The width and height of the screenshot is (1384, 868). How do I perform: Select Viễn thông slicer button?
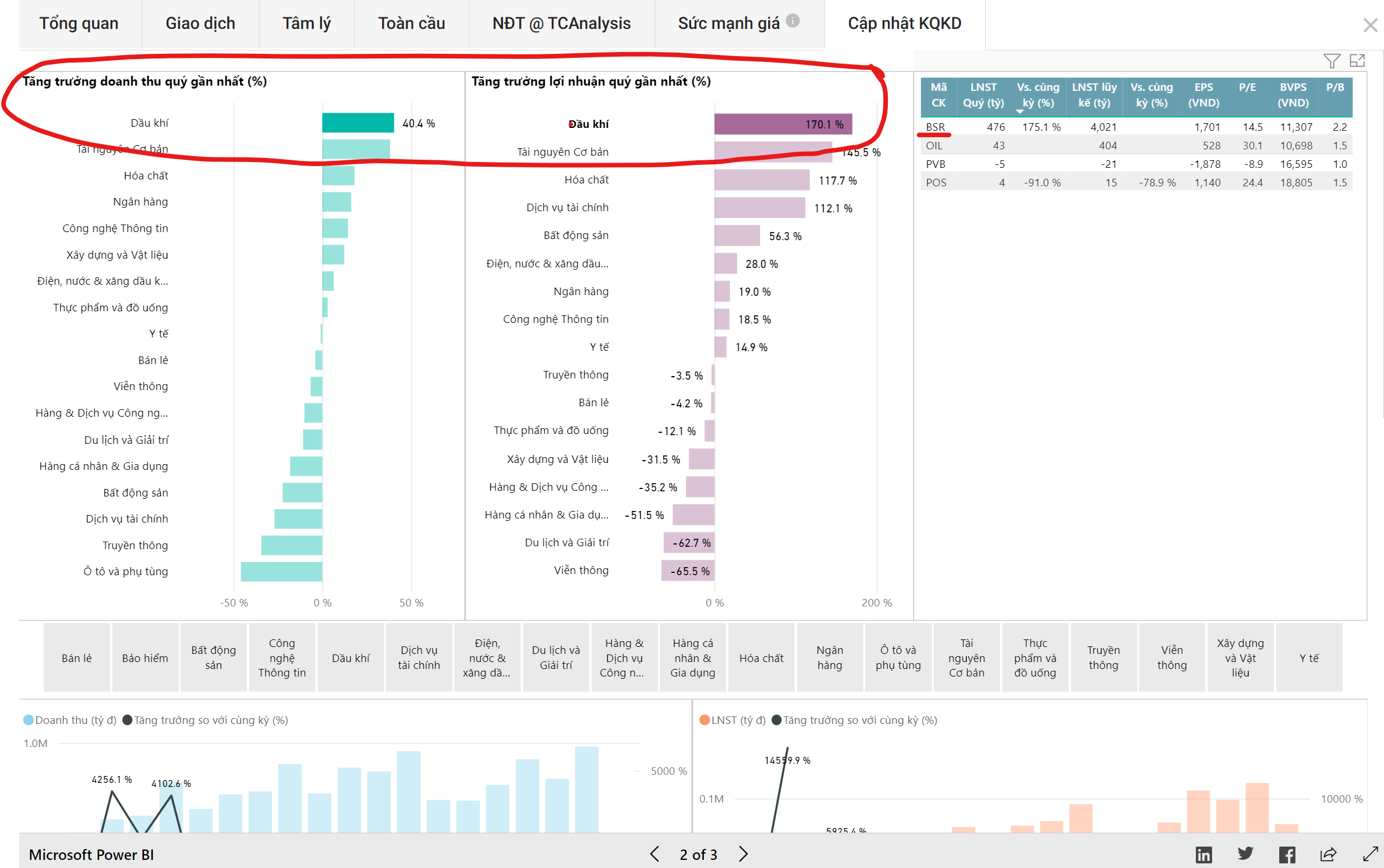(x=1172, y=657)
